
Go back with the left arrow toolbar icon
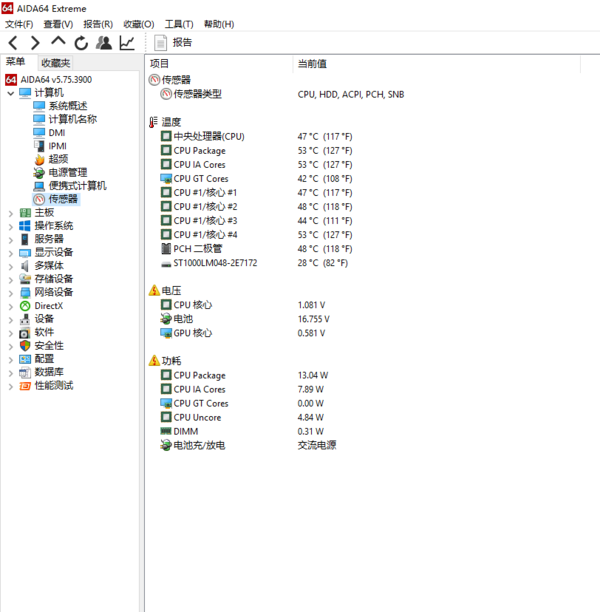(13, 43)
